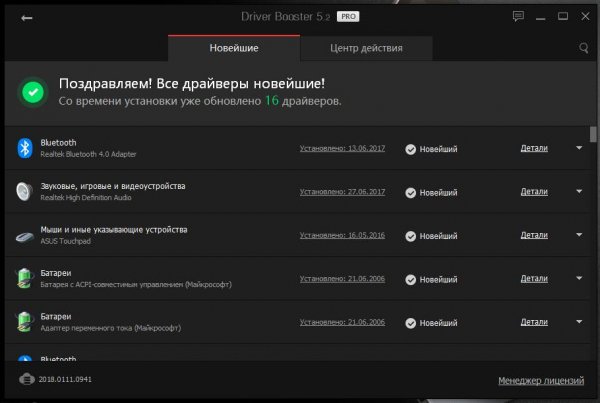Open Детали for AC adapter
The image size is (600, 403).
[534, 322]
